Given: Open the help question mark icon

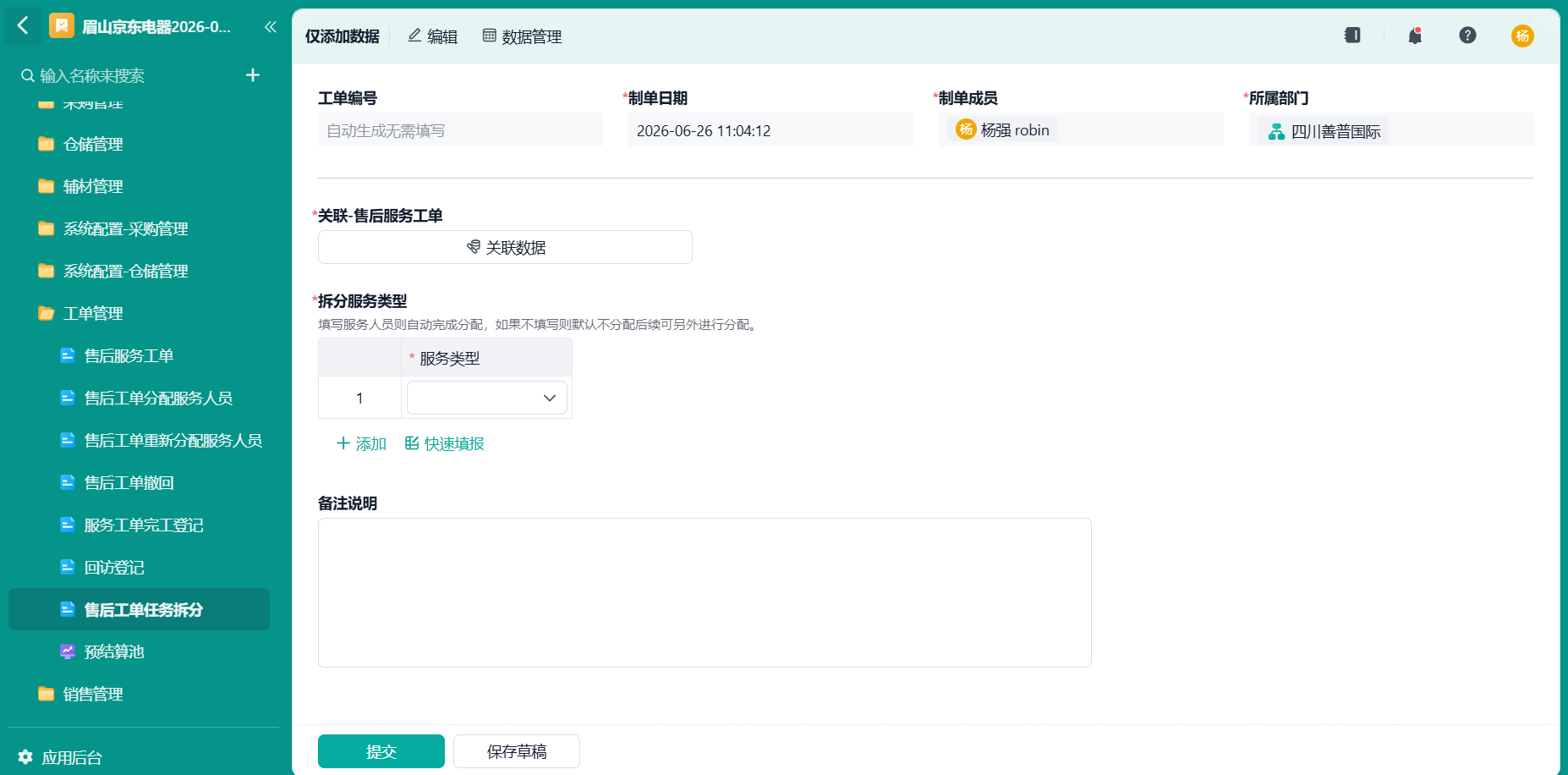Looking at the screenshot, I should (1467, 36).
